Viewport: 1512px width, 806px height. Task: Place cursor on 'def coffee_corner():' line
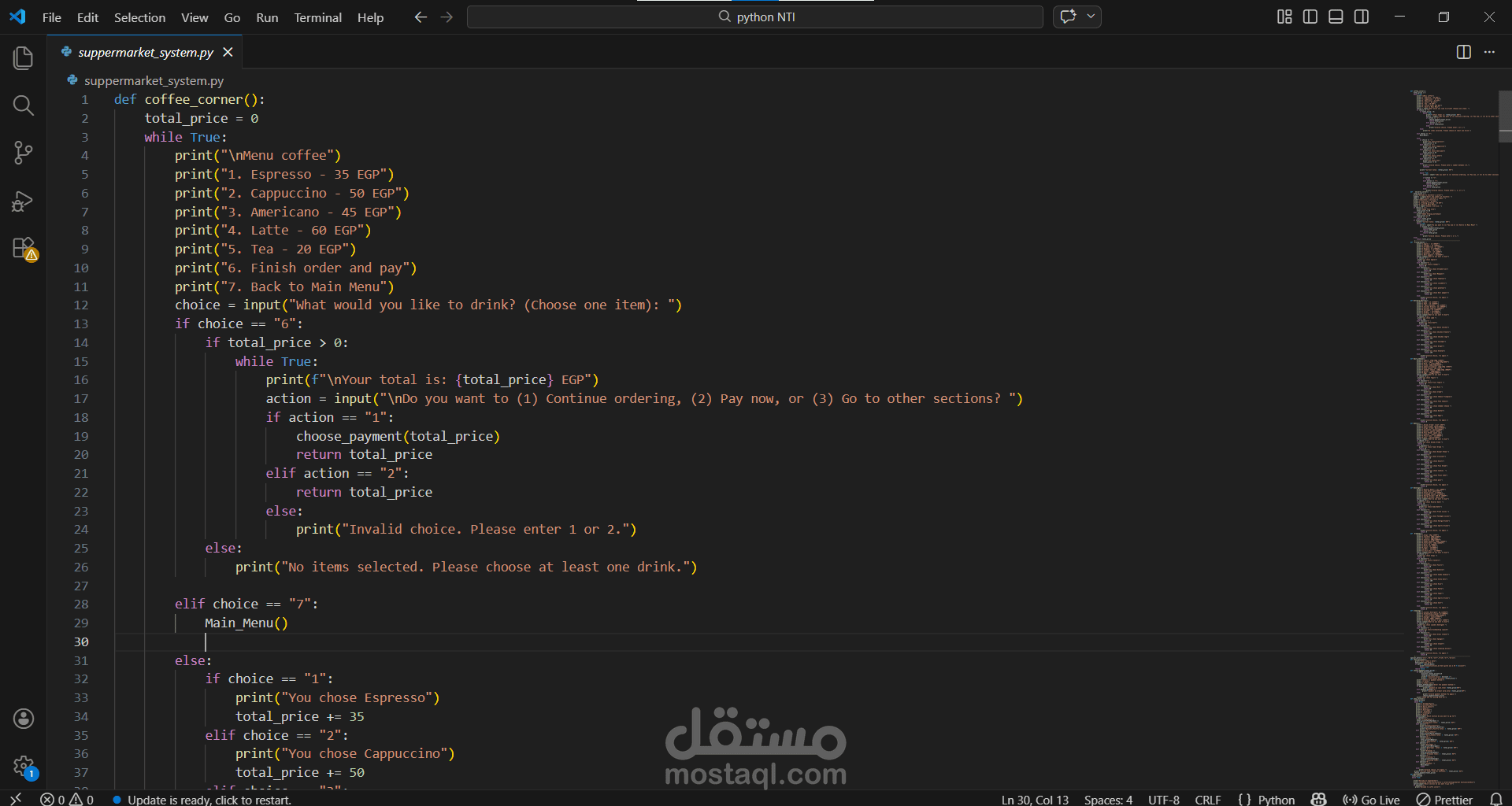point(189,99)
